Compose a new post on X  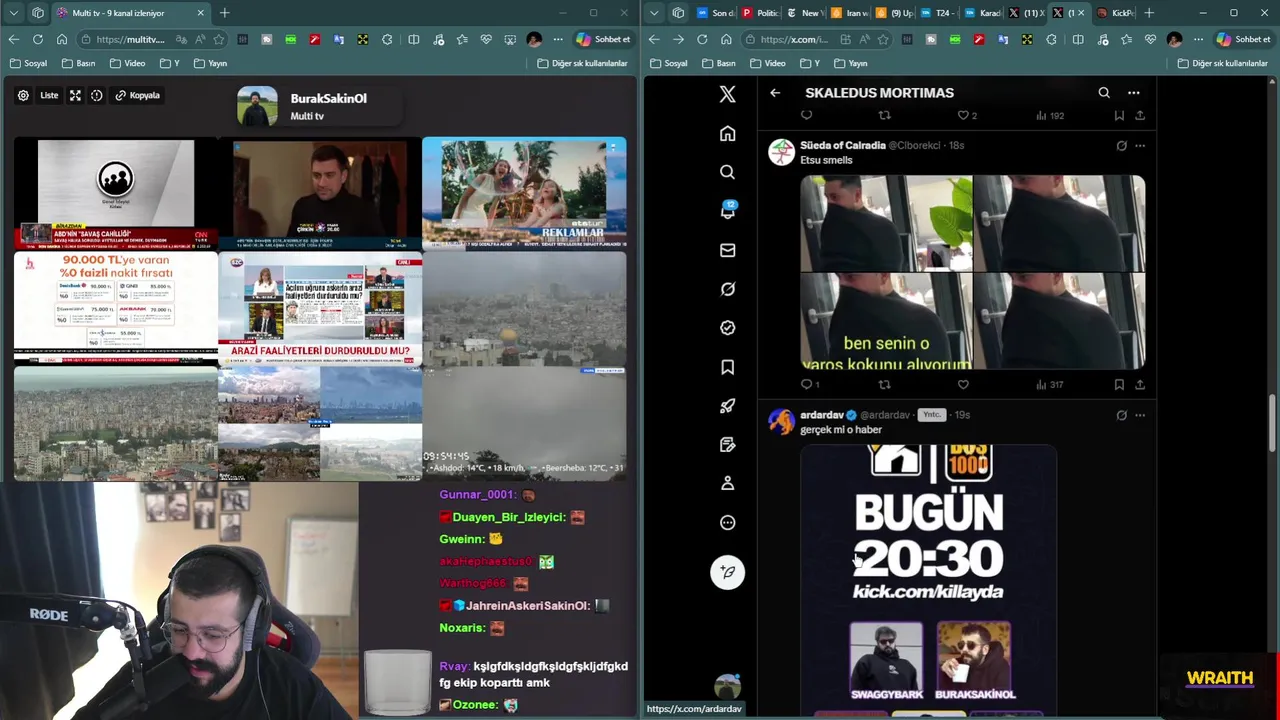pyautogui.click(x=727, y=572)
